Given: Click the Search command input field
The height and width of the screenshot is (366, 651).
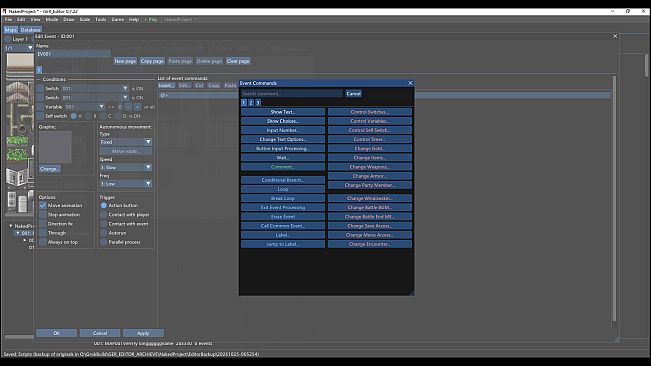Looking at the screenshot, I should 292,94.
